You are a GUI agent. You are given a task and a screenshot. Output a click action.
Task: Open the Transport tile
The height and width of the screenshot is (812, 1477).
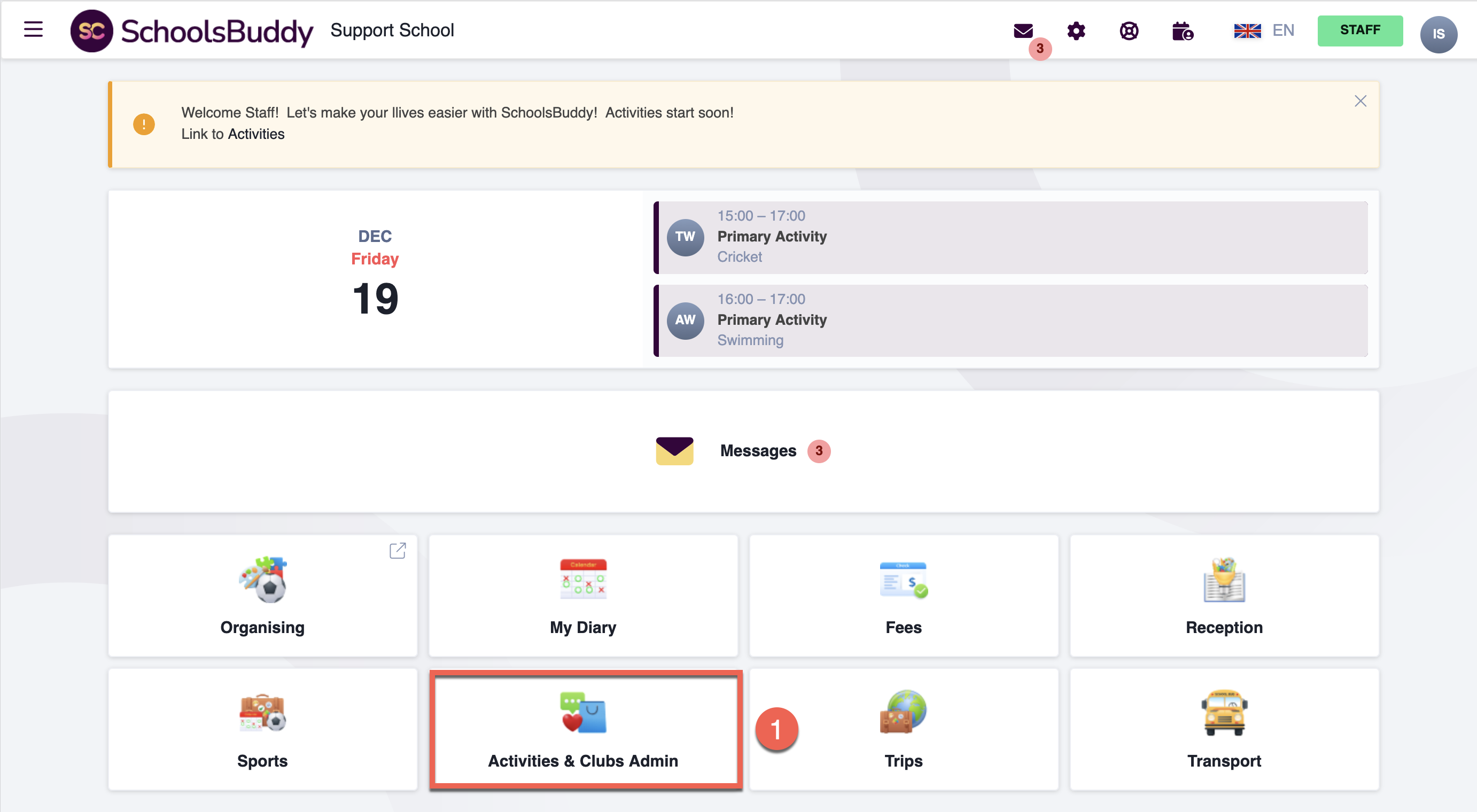1224,729
